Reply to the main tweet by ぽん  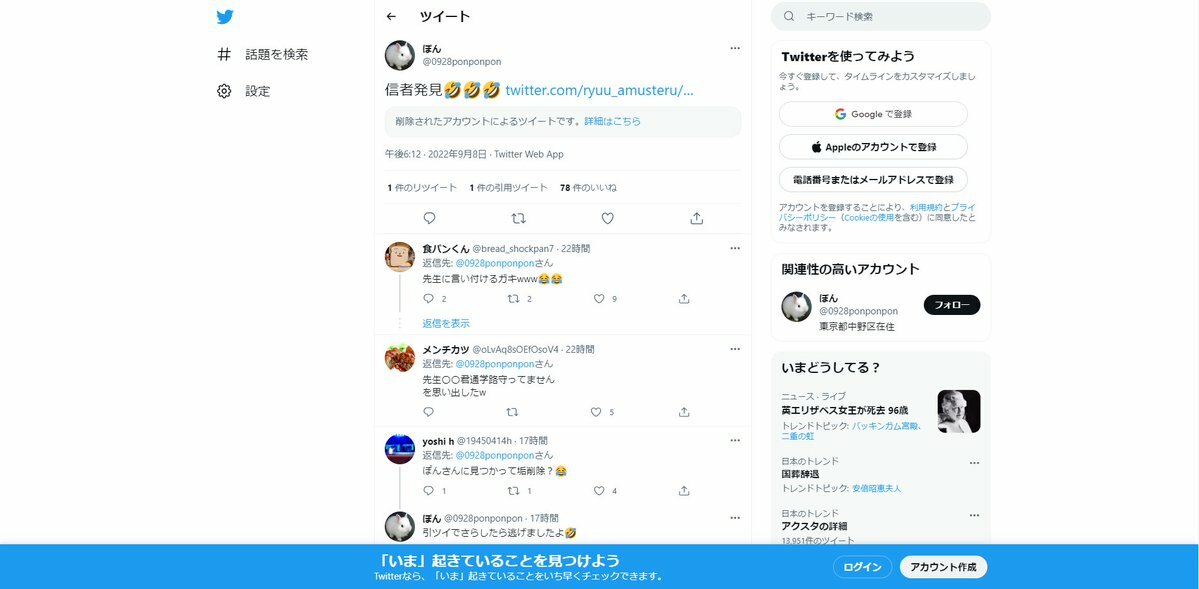click(429, 218)
